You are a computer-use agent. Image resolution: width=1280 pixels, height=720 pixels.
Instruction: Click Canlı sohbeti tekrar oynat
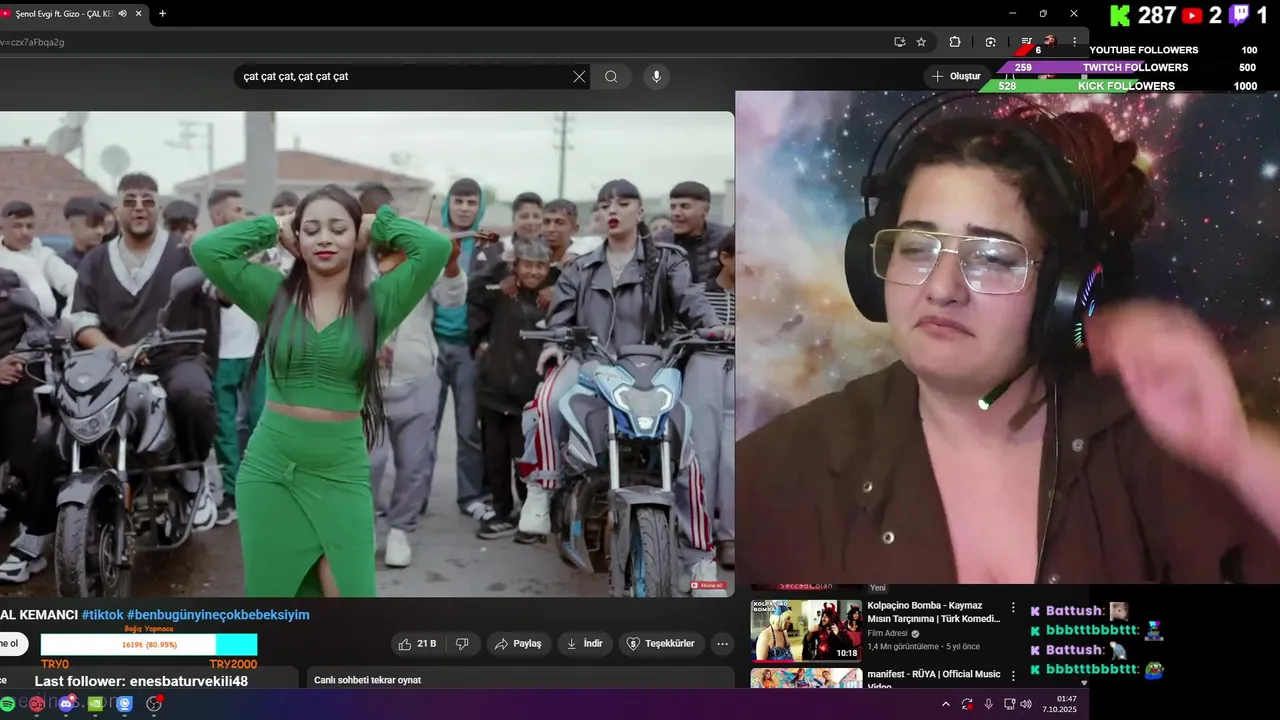click(x=367, y=680)
